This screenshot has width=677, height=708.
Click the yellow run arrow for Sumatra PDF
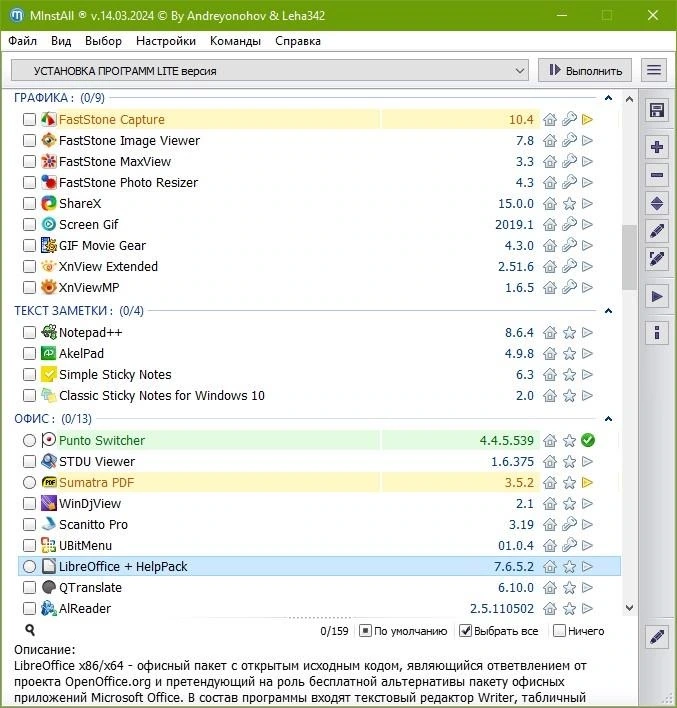tap(587, 483)
